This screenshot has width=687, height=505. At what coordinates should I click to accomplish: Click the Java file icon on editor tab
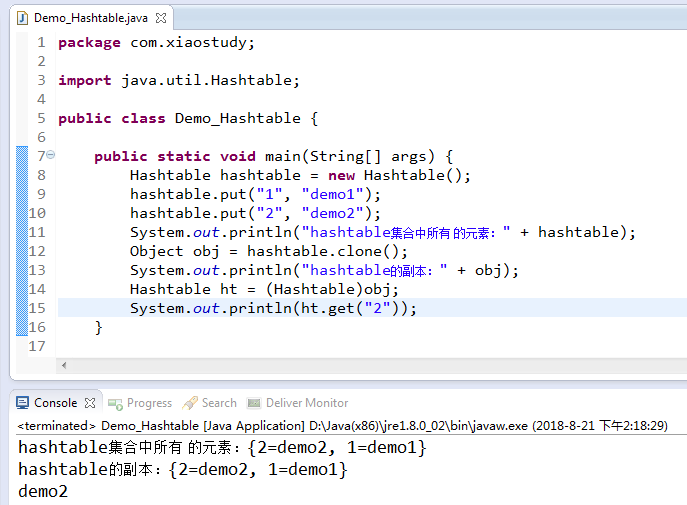click(x=22, y=18)
